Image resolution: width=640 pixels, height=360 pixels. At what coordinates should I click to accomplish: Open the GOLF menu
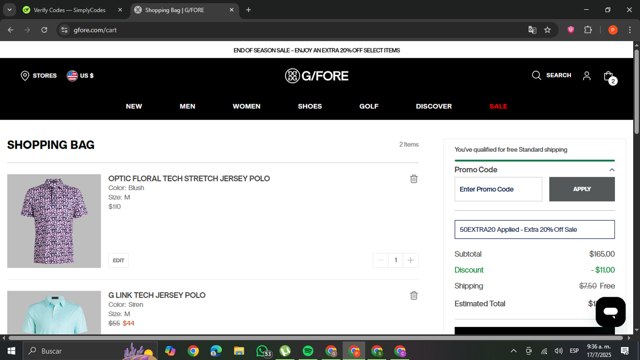click(x=369, y=106)
